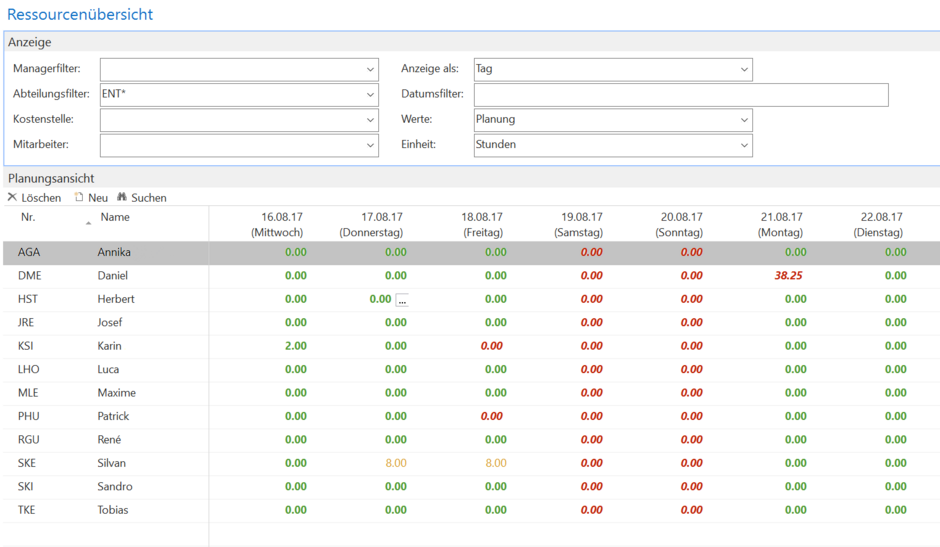
Task: Click Karin's red 0.00 on Freitag
Action: coord(492,346)
